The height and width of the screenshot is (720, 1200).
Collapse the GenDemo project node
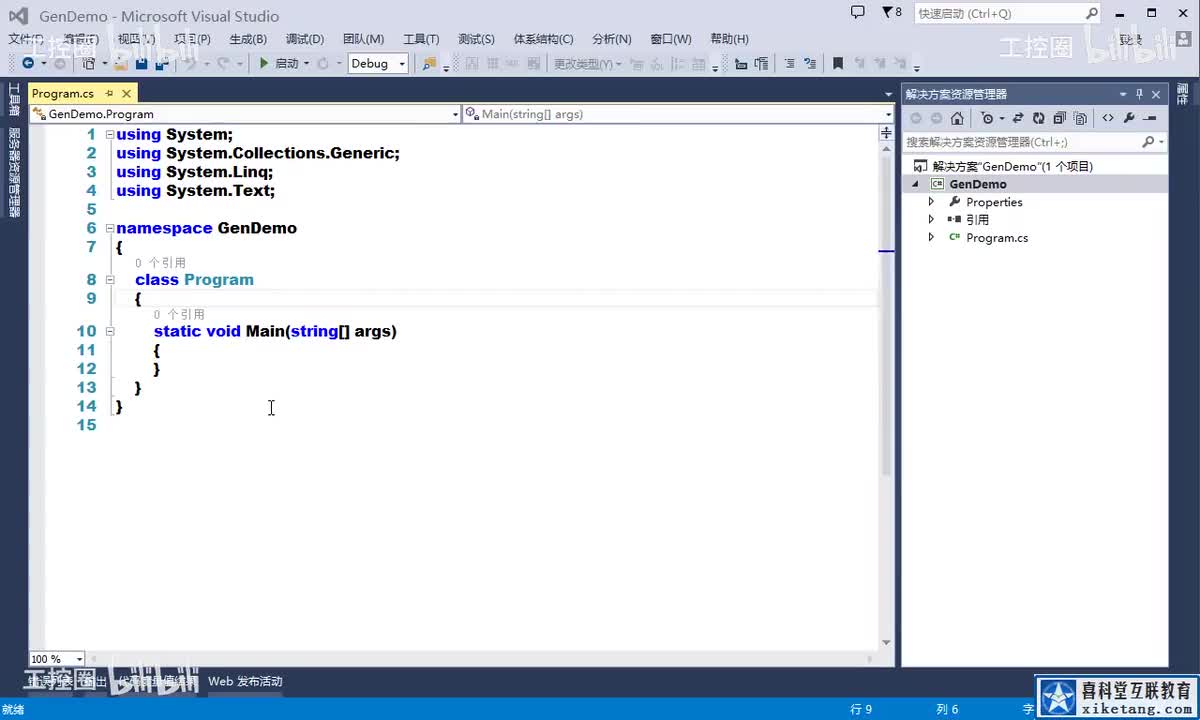[914, 184]
